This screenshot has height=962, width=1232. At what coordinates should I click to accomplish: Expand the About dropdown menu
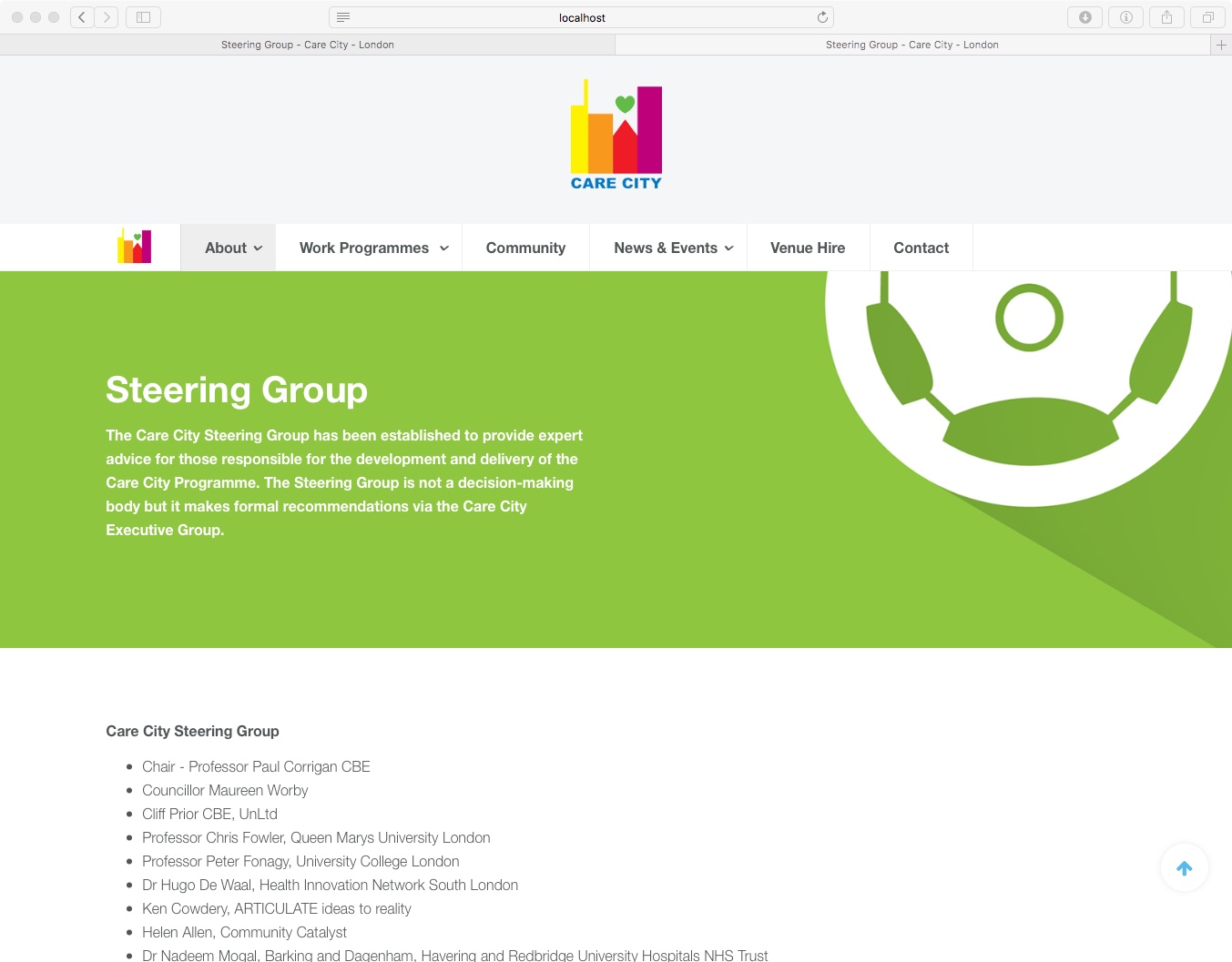point(233,248)
